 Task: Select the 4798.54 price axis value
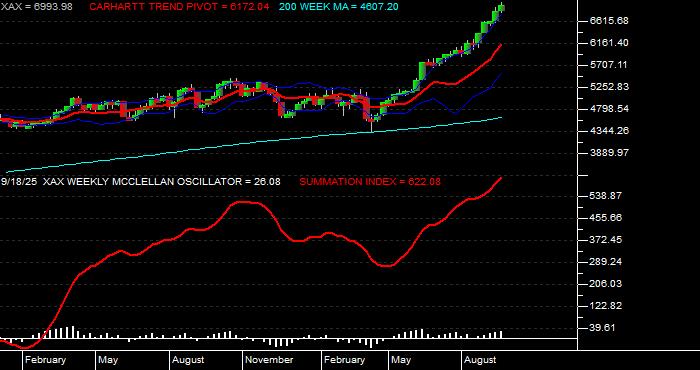click(609, 109)
